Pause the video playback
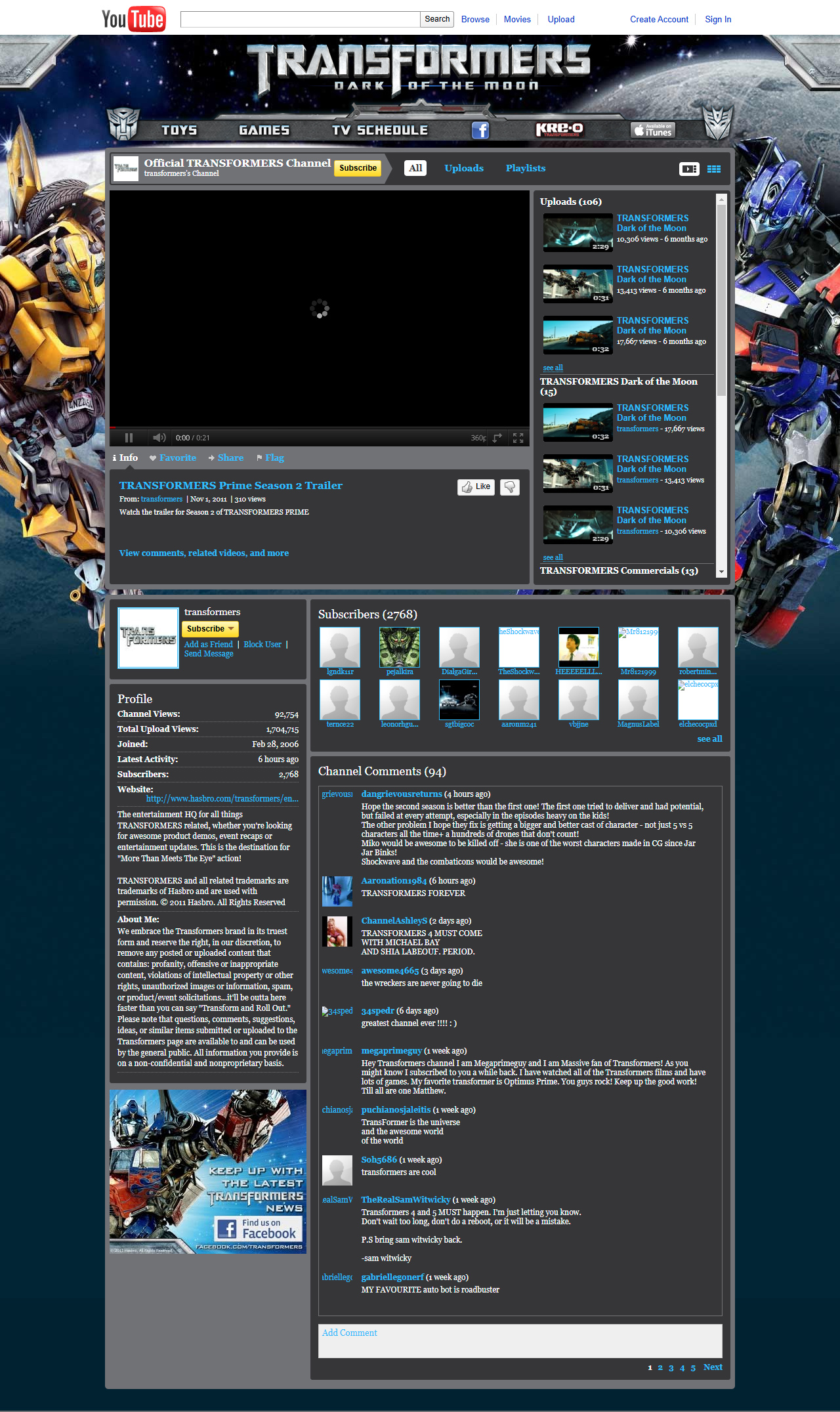Viewport: 840px width, 1412px height. pyautogui.click(x=129, y=438)
